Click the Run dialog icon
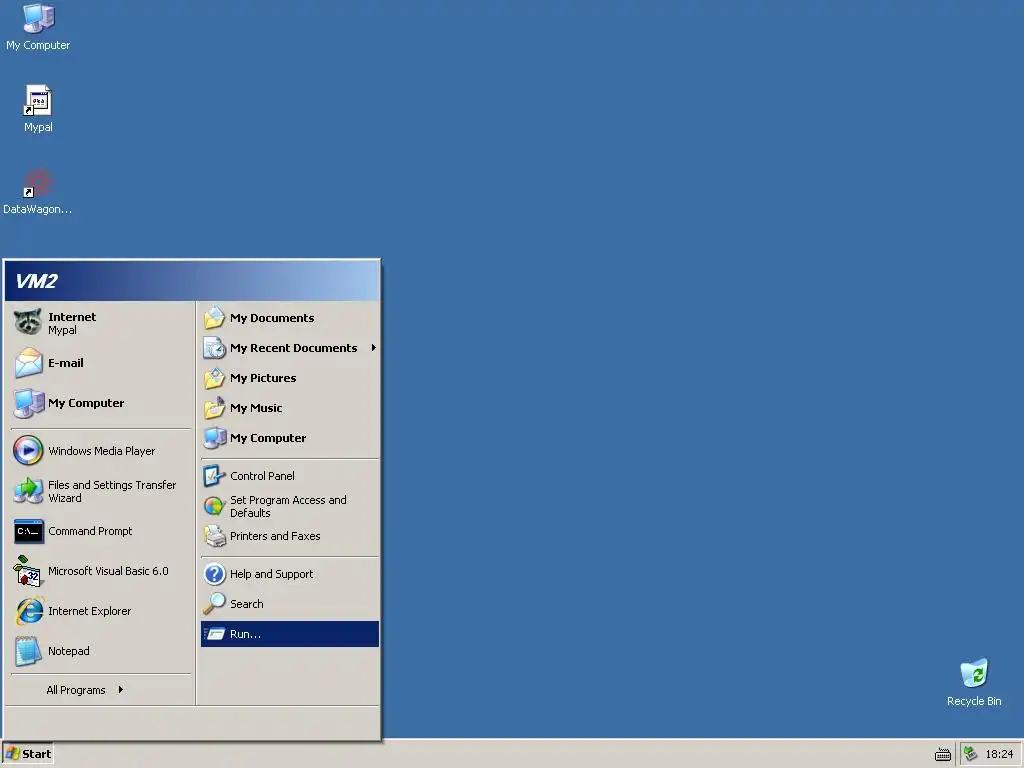Viewport: 1024px width, 768px height. [x=214, y=634]
